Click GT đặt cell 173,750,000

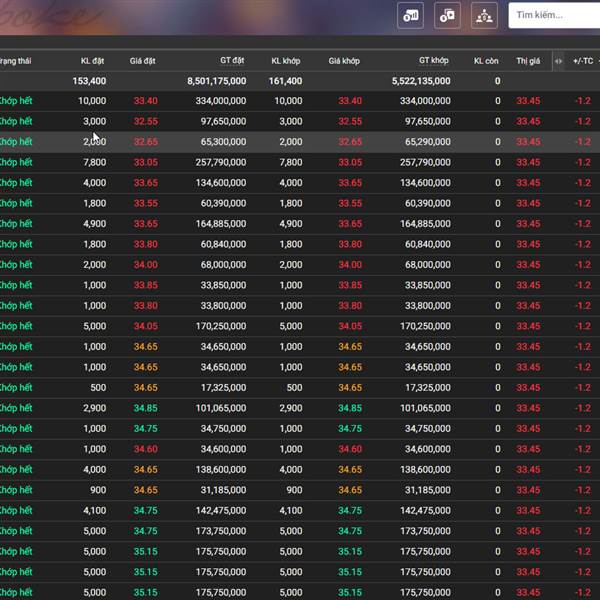click(x=221, y=531)
